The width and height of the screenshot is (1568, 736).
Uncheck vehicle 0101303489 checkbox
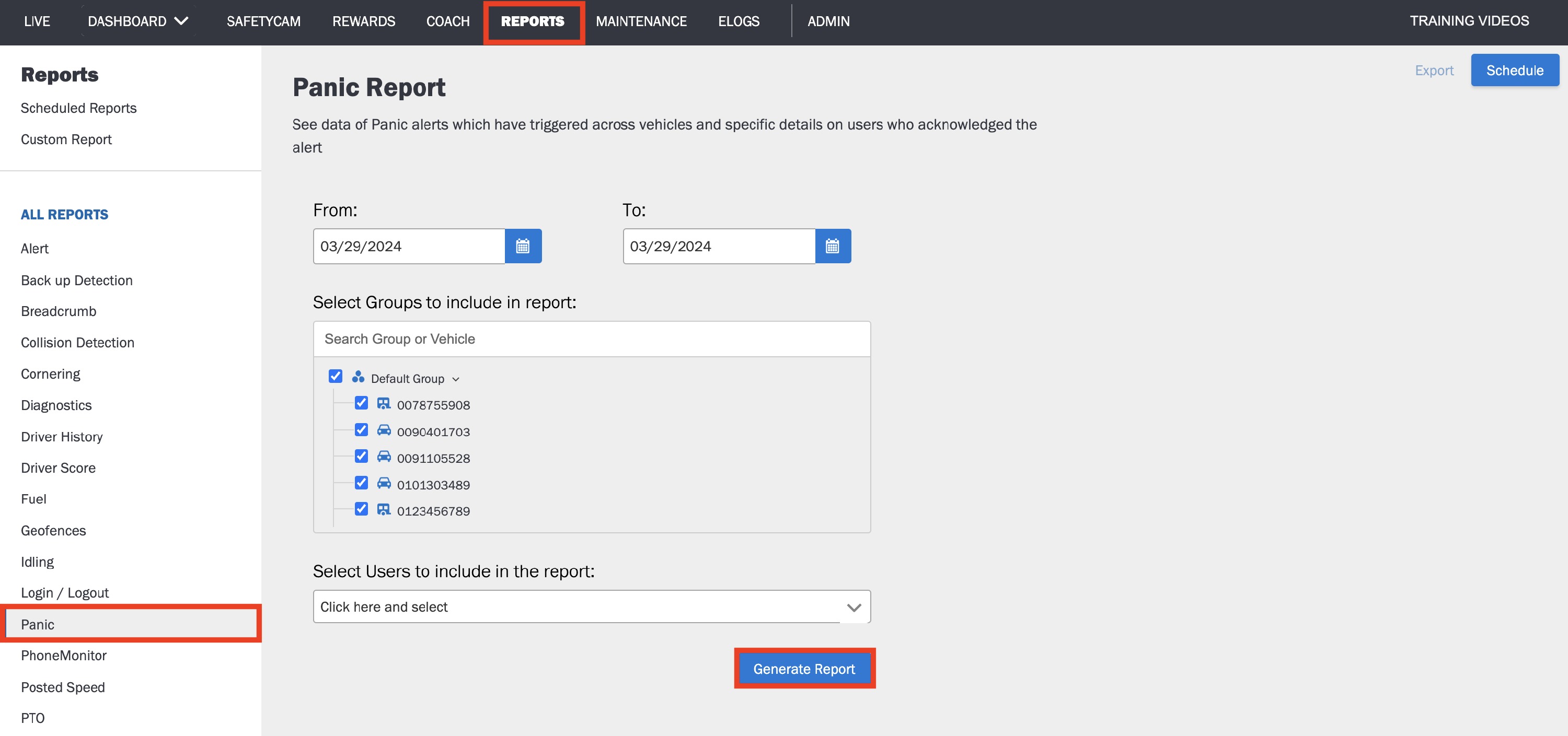click(362, 483)
